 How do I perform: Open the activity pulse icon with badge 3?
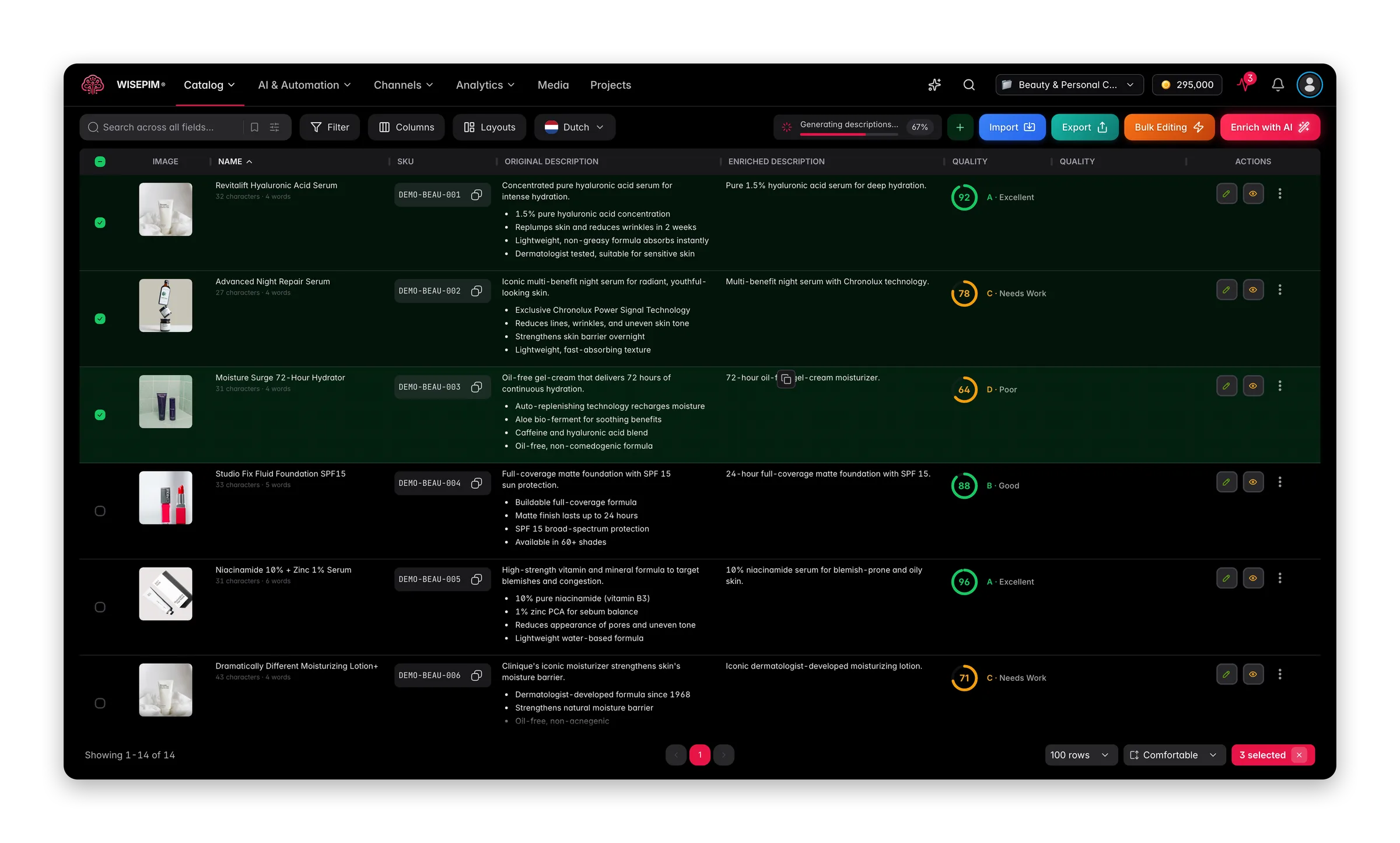coord(1245,83)
